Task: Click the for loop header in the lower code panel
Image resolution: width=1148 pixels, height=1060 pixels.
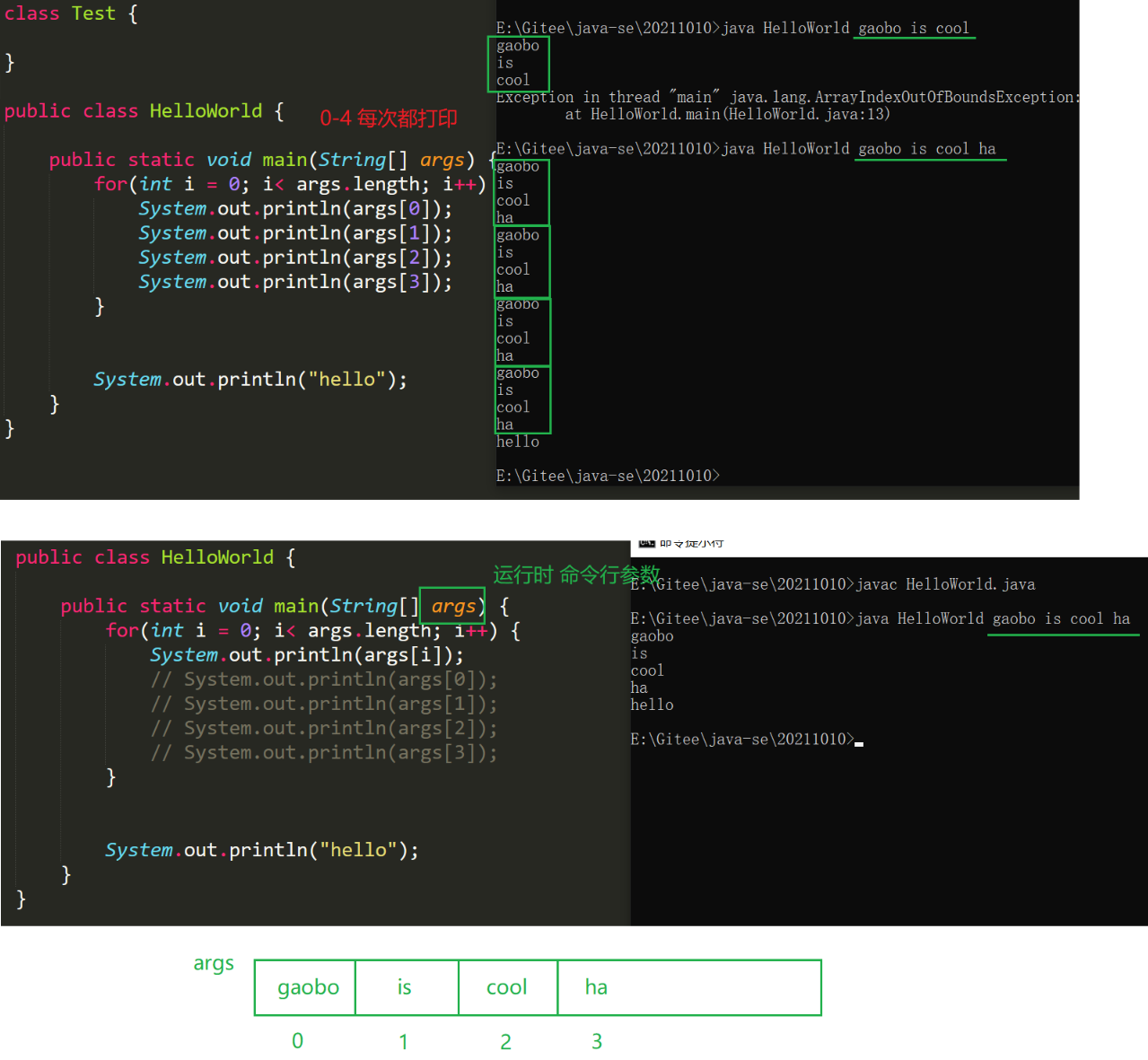Action: coord(312,631)
